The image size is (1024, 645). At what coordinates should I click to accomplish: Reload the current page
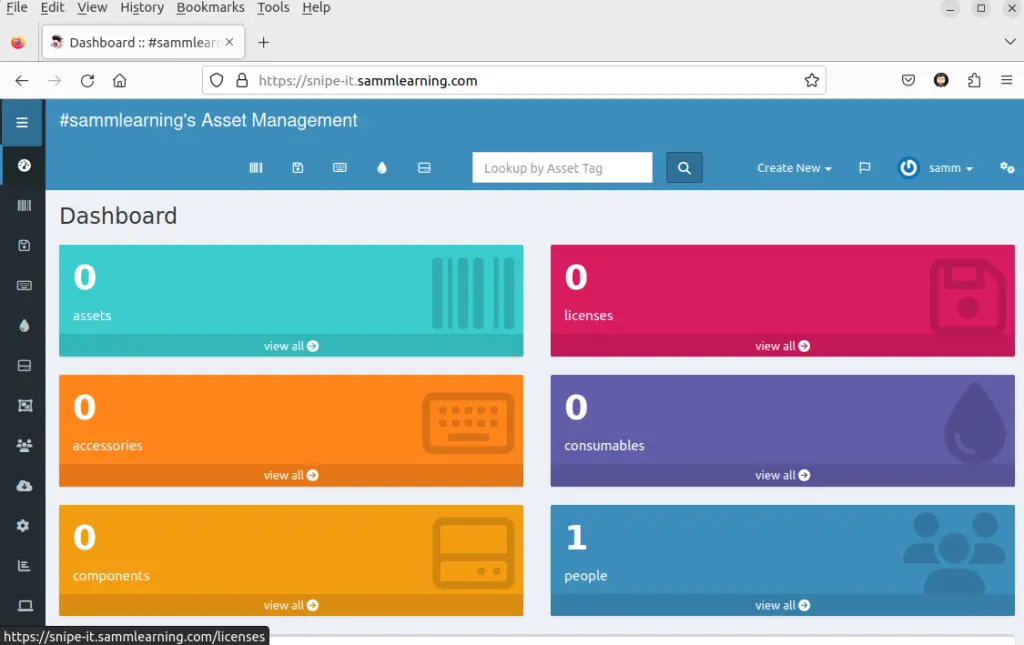[87, 80]
